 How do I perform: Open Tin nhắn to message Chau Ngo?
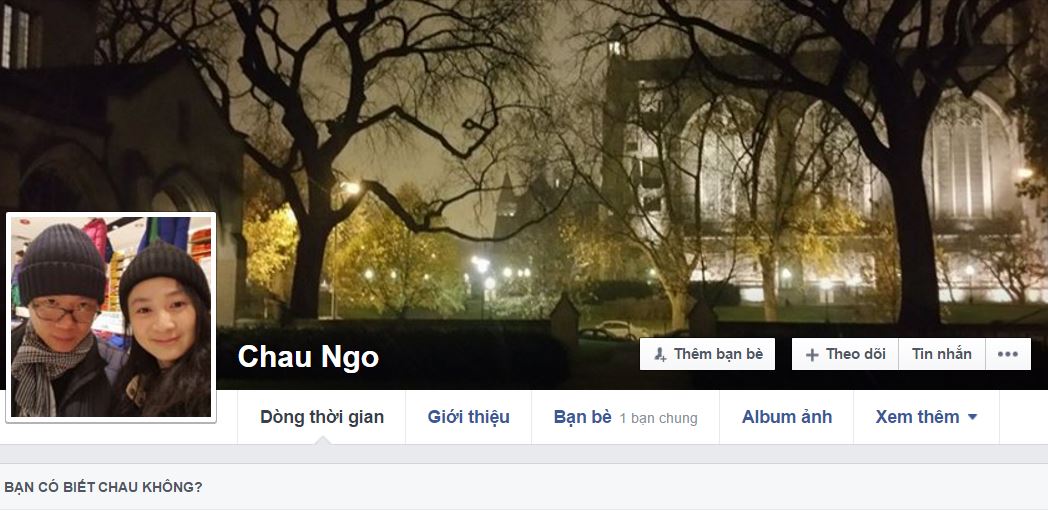pos(942,354)
